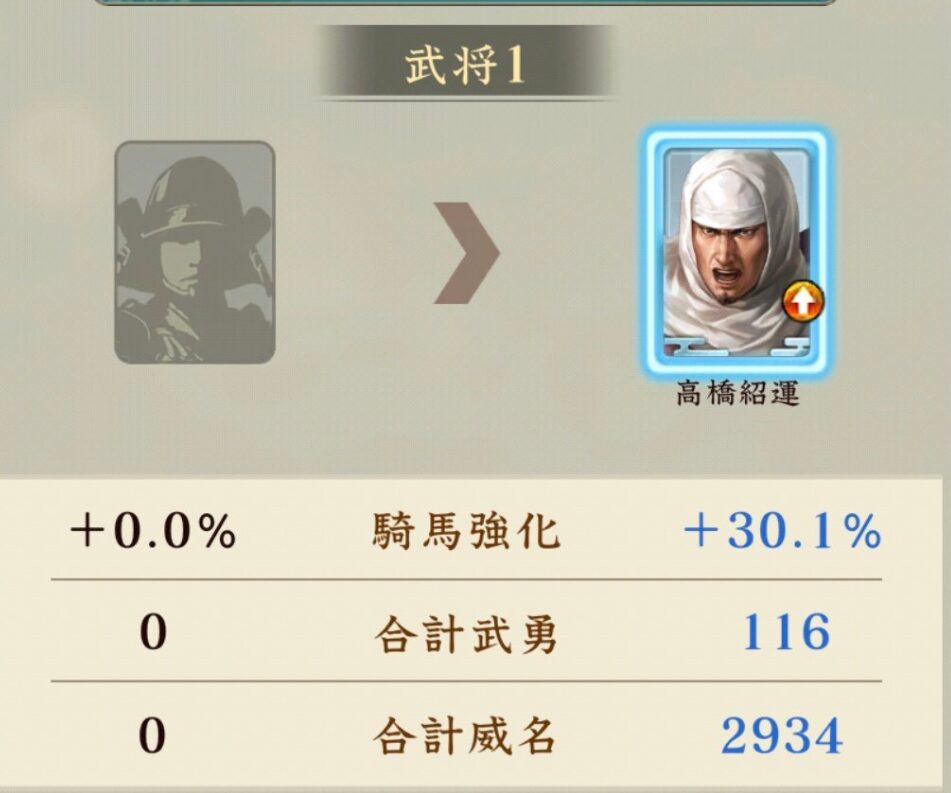Click the current 0 value for 合計武勇

tap(153, 633)
